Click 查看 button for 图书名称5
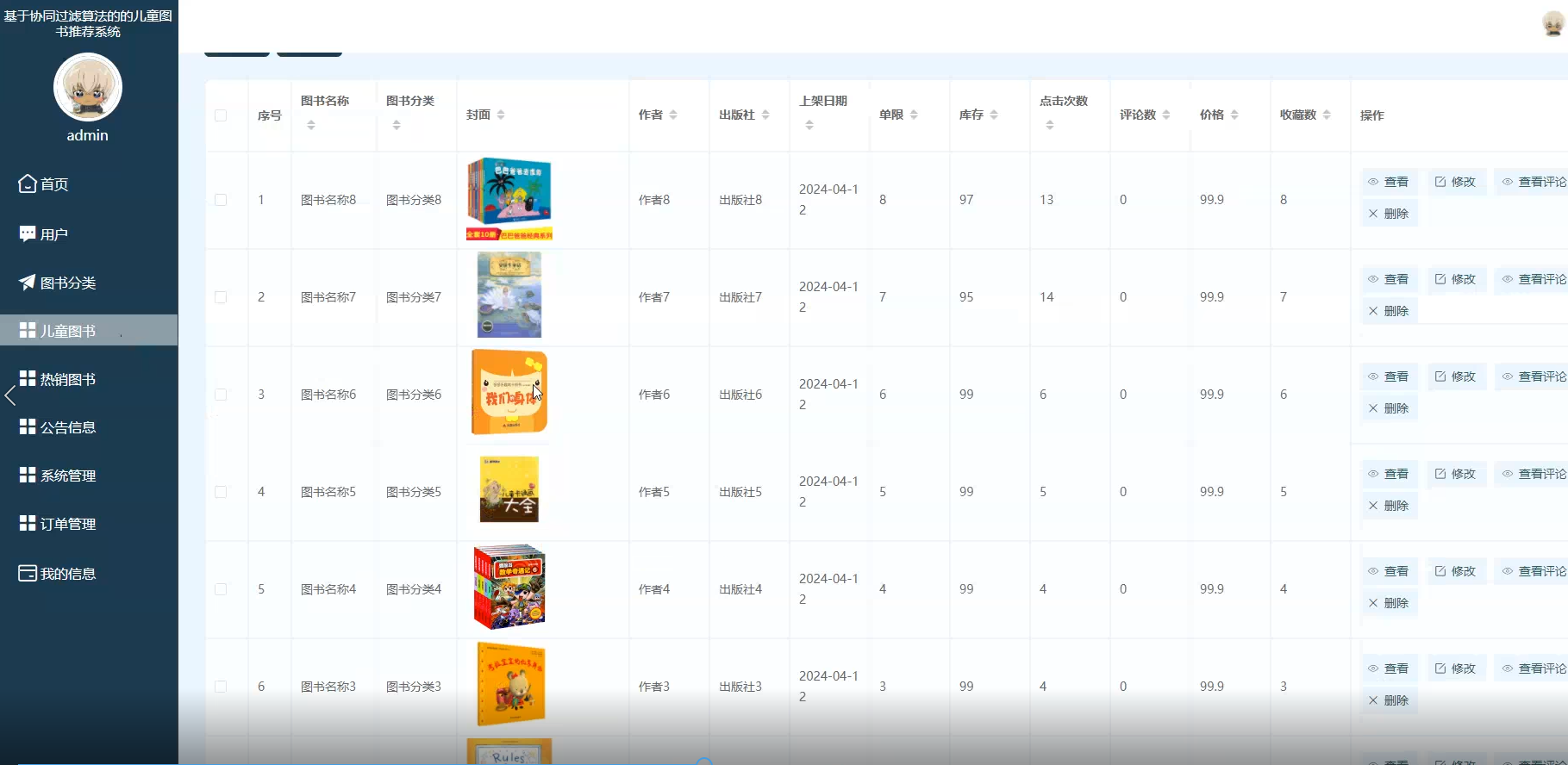Image resolution: width=1568 pixels, height=765 pixels. pyautogui.click(x=1389, y=474)
